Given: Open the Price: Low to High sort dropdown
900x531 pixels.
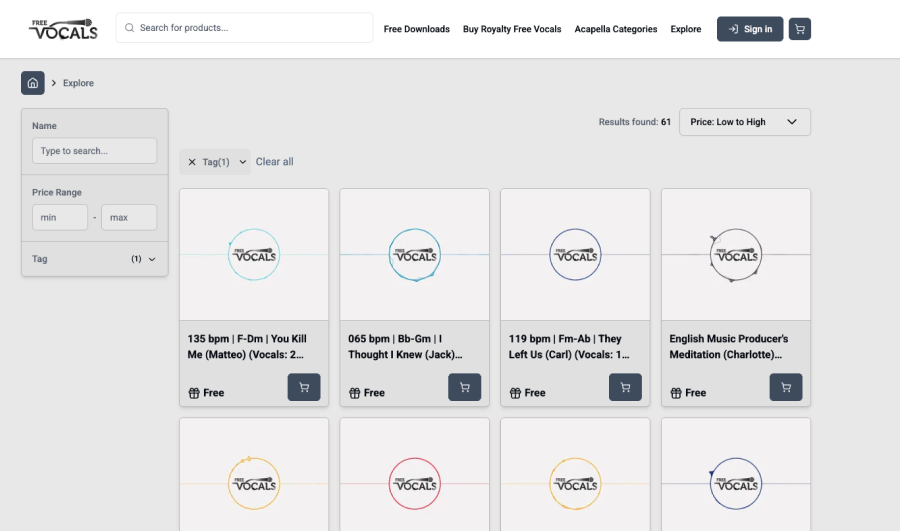Looking at the screenshot, I should pos(744,122).
